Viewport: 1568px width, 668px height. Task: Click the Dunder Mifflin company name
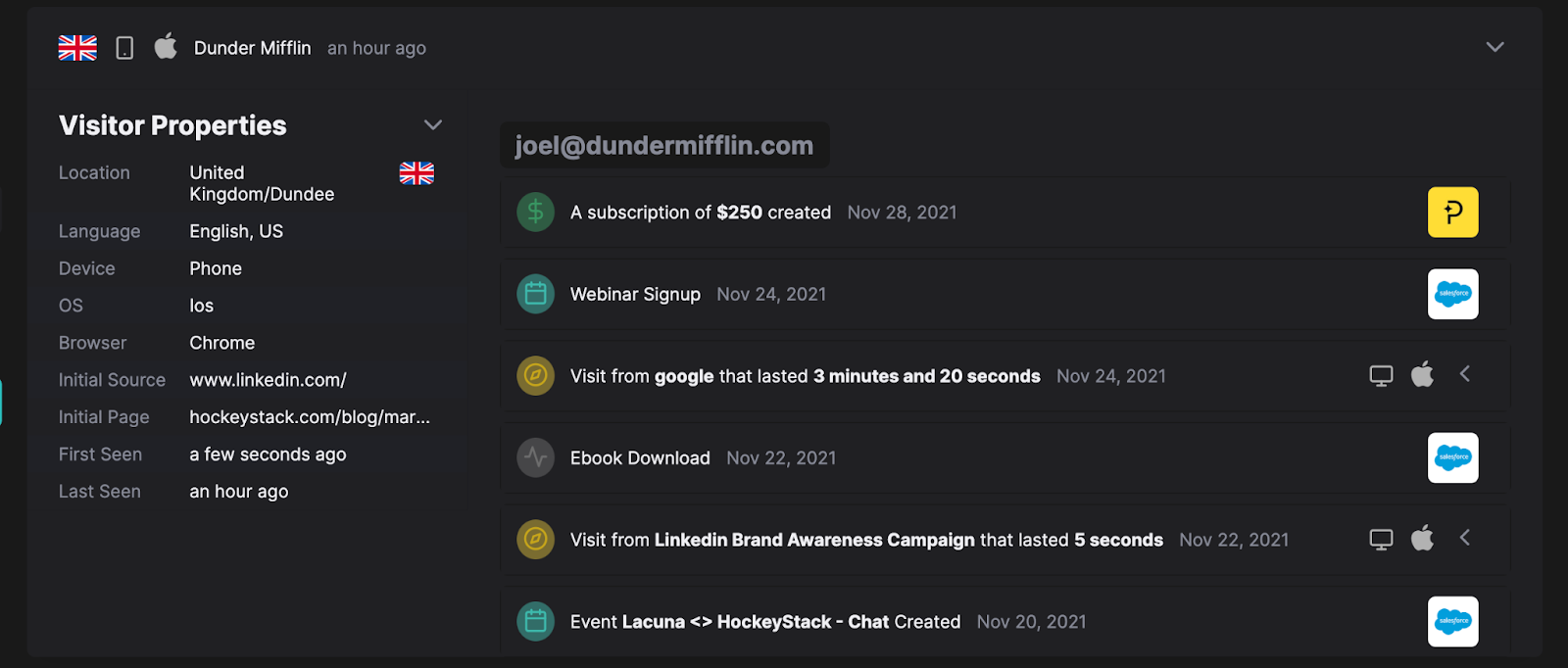pyautogui.click(x=252, y=48)
